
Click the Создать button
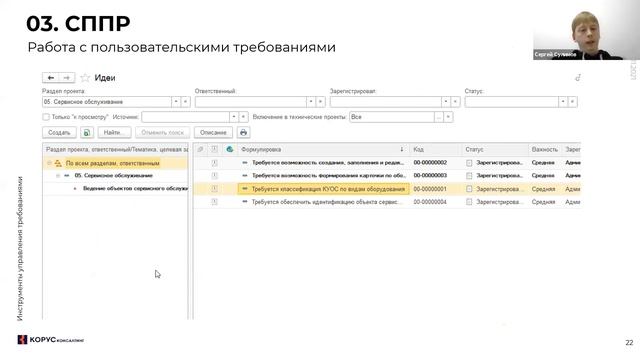(x=59, y=133)
